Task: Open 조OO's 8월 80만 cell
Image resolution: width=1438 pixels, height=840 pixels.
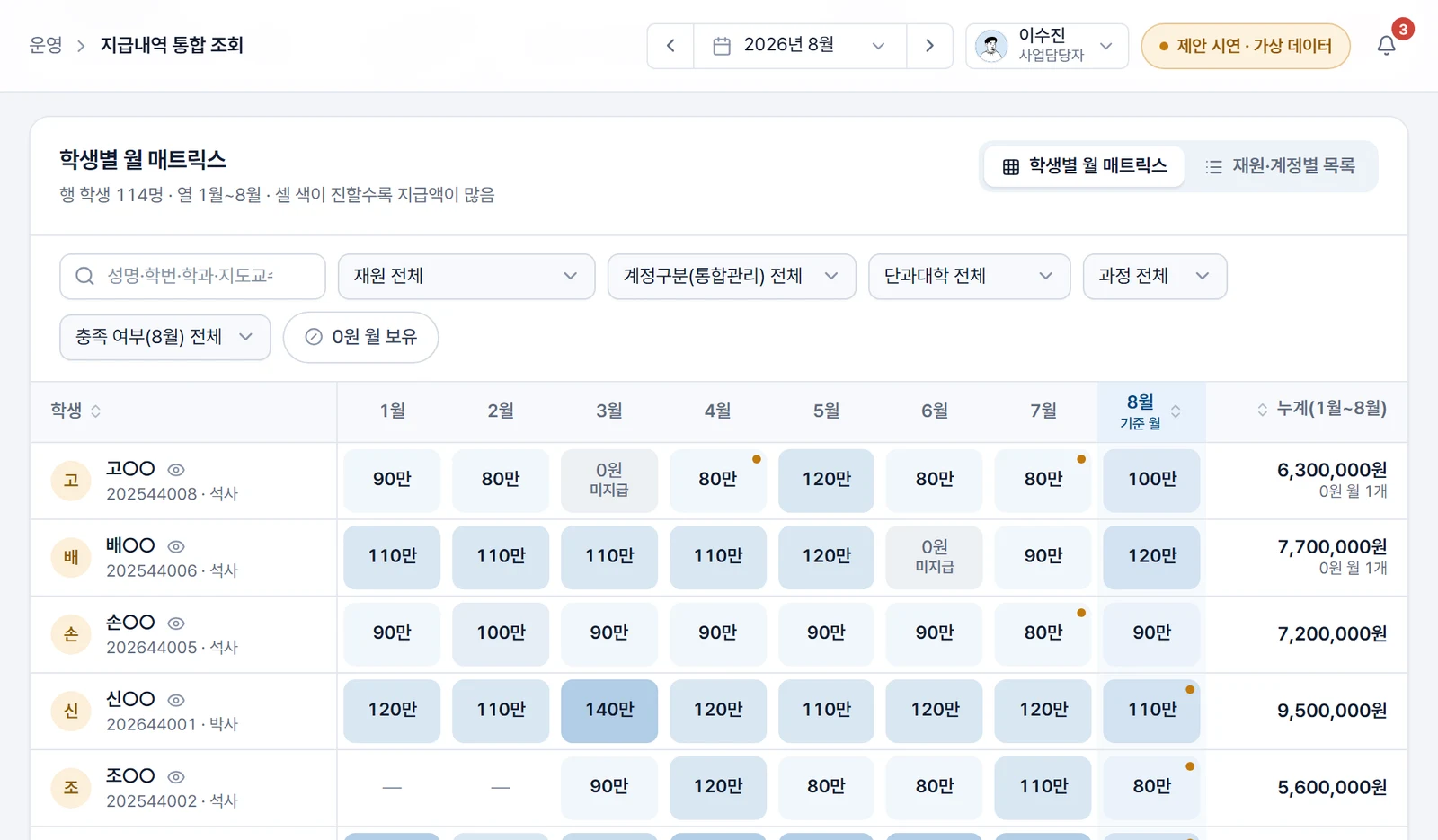Action: click(1151, 788)
